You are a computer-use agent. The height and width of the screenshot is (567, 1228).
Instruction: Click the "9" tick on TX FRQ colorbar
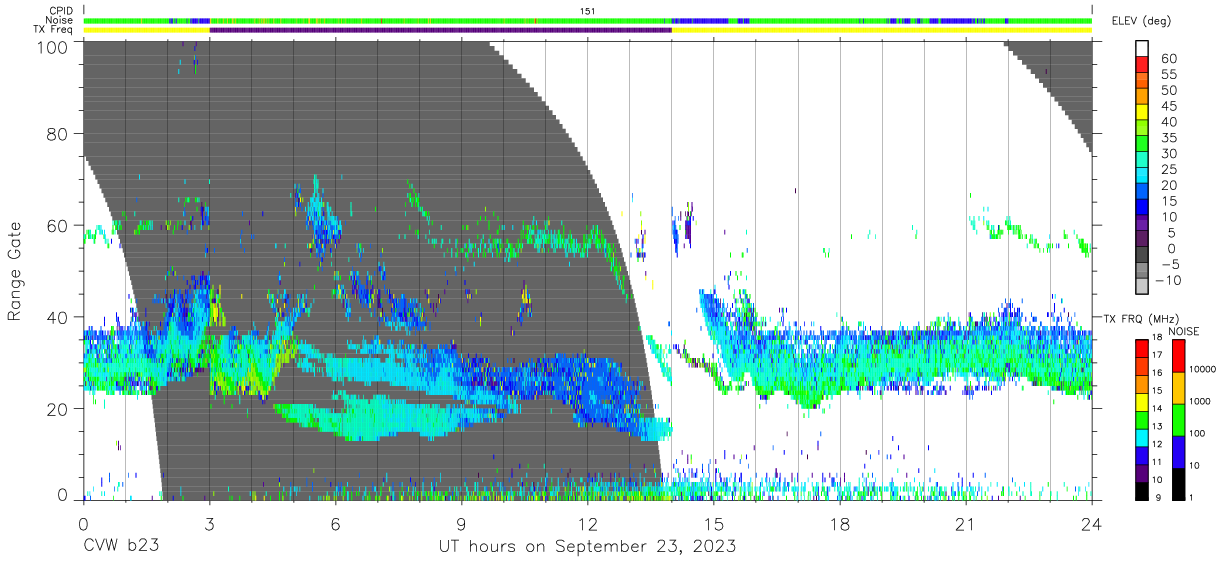(x=1157, y=497)
